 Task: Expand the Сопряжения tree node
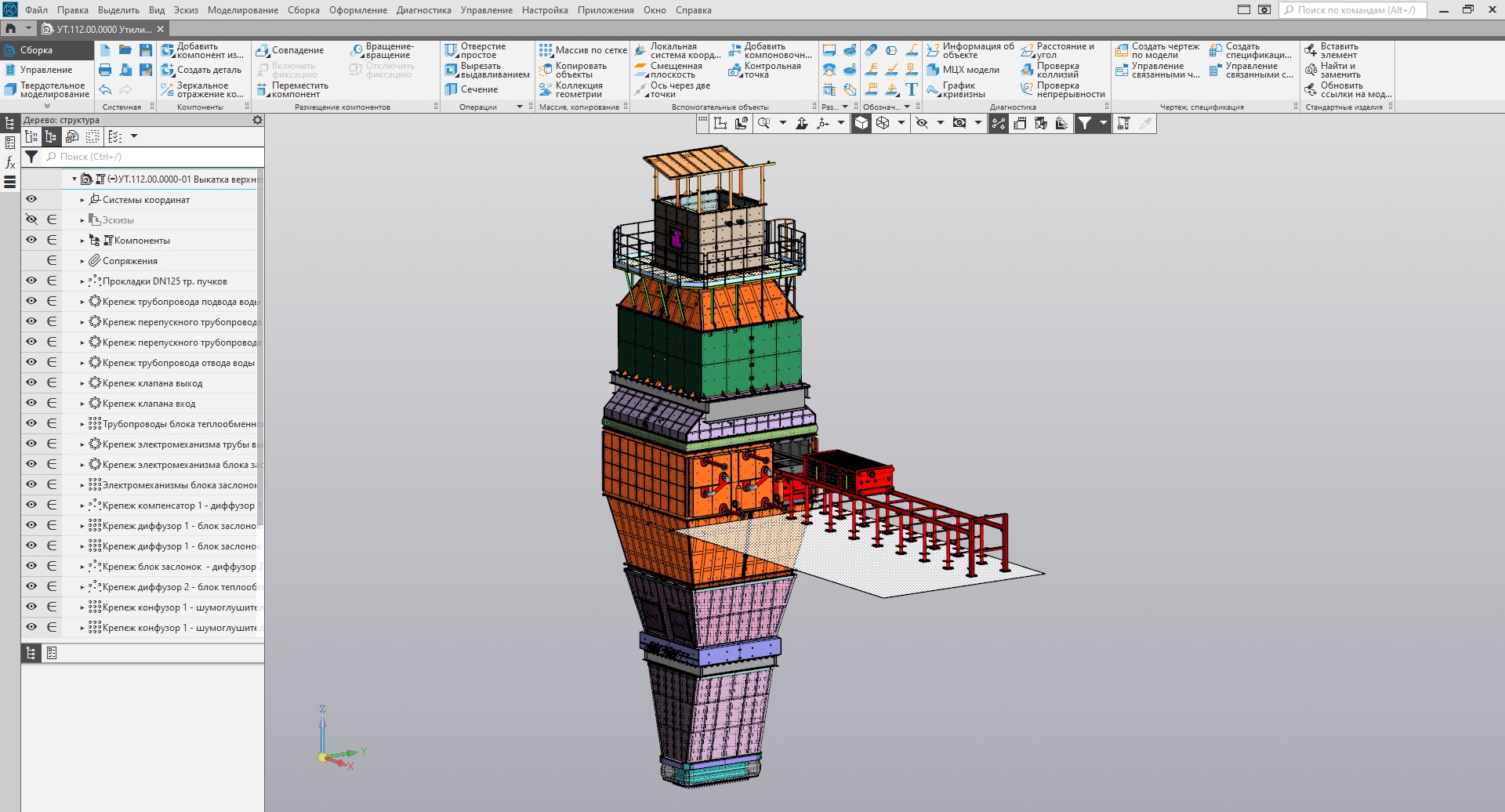tap(82, 261)
